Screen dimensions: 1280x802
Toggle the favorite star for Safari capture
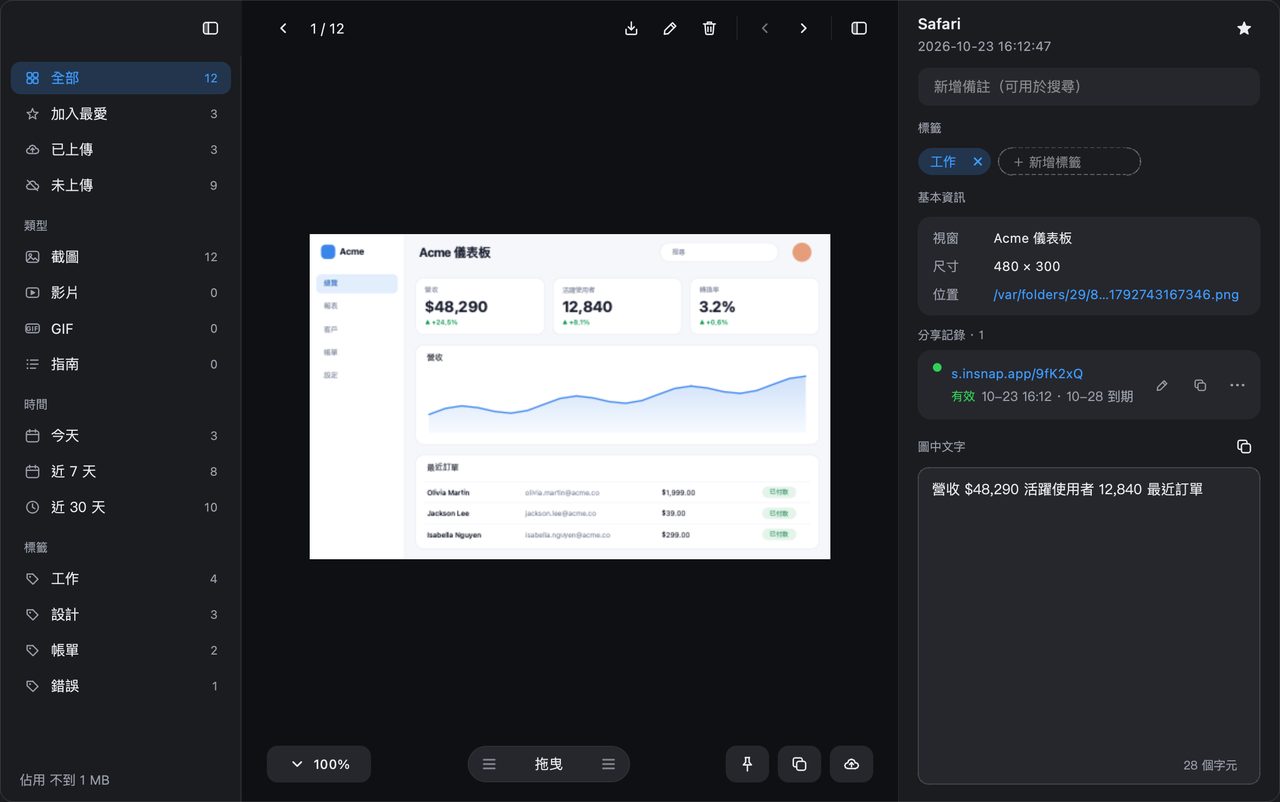1244,28
